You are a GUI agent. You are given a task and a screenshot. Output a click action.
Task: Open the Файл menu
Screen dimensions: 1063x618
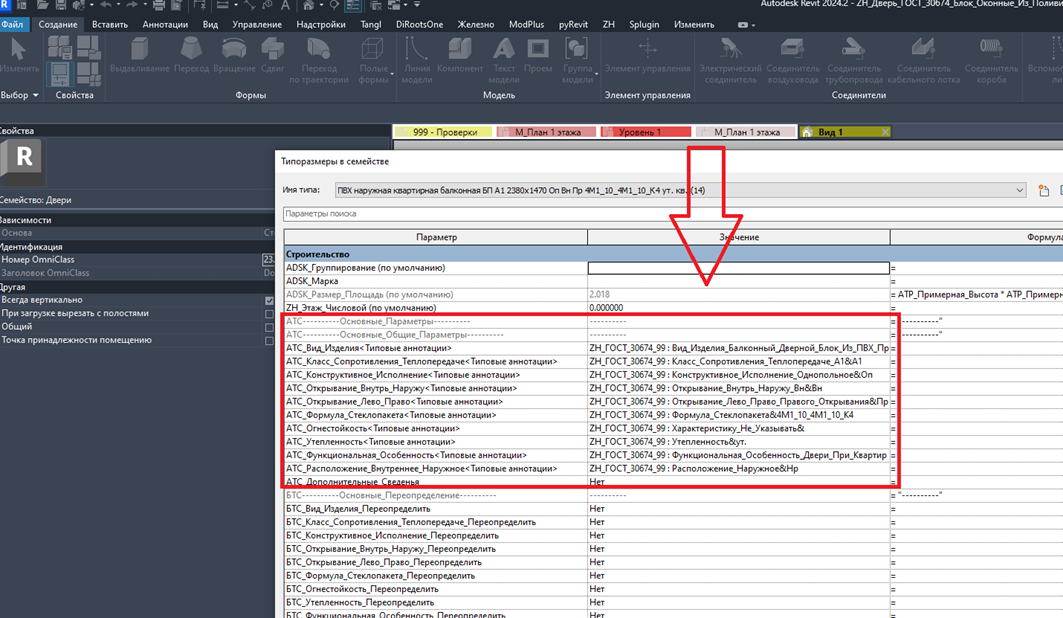(x=12, y=24)
